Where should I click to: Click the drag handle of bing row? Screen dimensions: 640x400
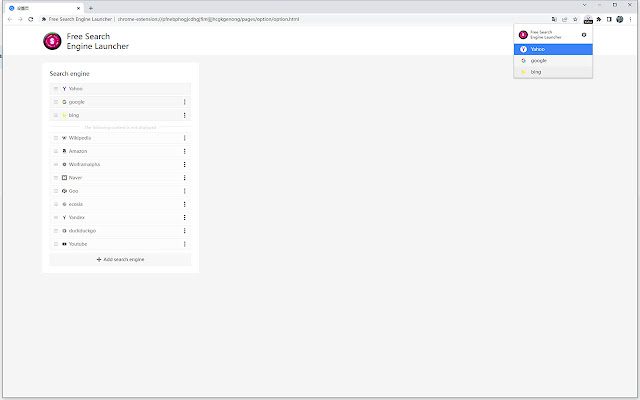coord(56,116)
